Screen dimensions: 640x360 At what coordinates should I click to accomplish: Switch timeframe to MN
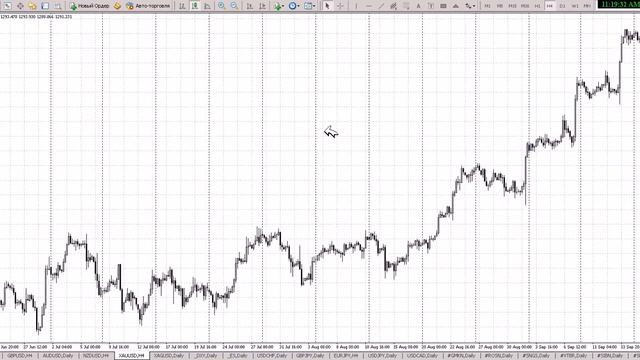coord(587,6)
